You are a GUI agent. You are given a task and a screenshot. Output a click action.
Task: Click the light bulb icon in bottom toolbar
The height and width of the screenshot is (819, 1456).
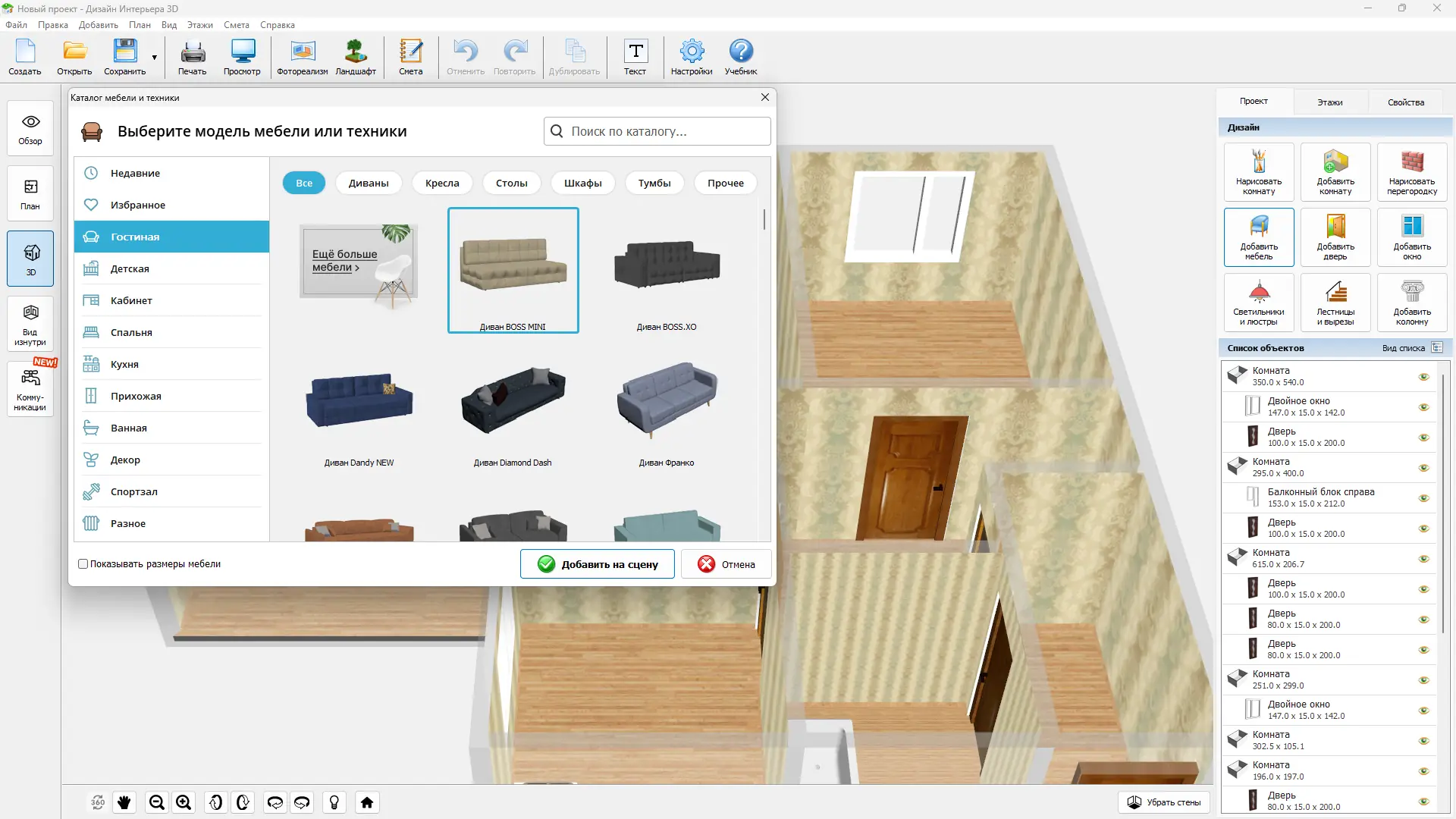334,802
